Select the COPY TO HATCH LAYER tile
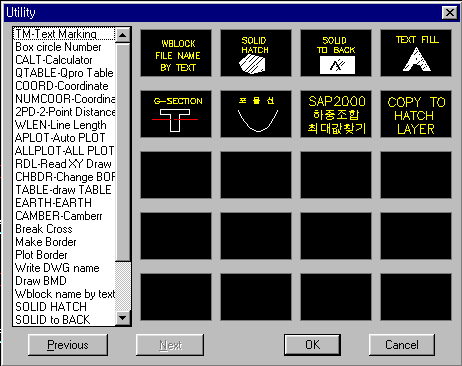This screenshot has width=462, height=366. 416,114
